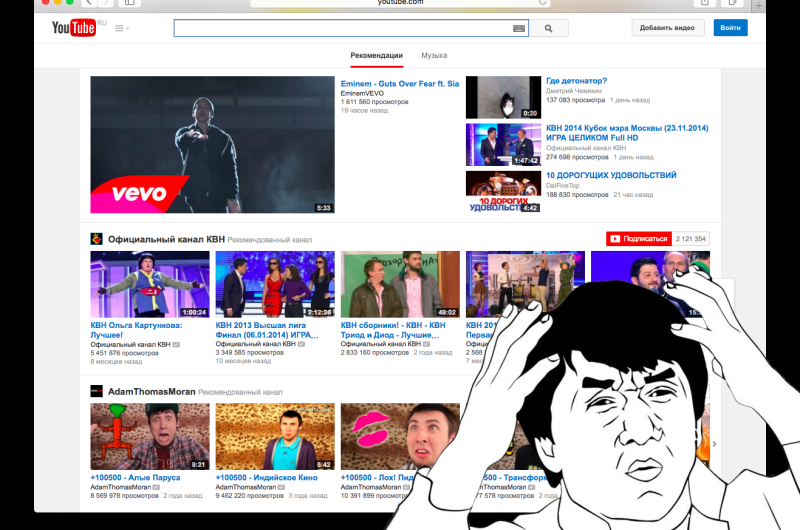Open the Где детонатор? video title
Image resolution: width=800 pixels, height=530 pixels.
pos(577,81)
